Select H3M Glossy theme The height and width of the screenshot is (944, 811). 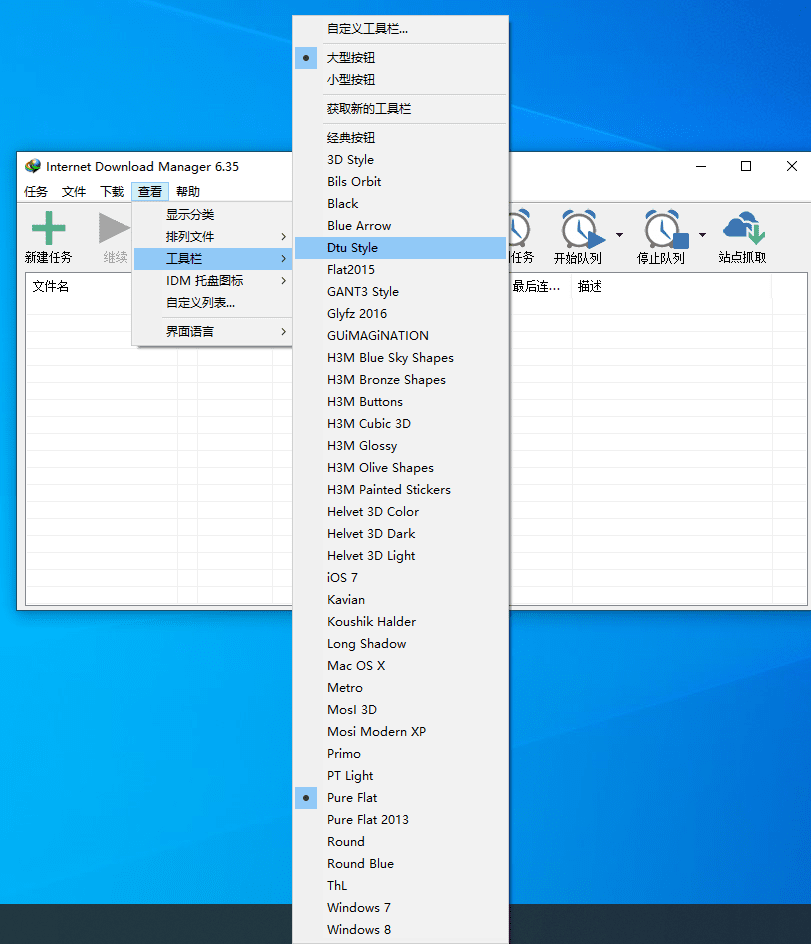[x=400, y=446]
